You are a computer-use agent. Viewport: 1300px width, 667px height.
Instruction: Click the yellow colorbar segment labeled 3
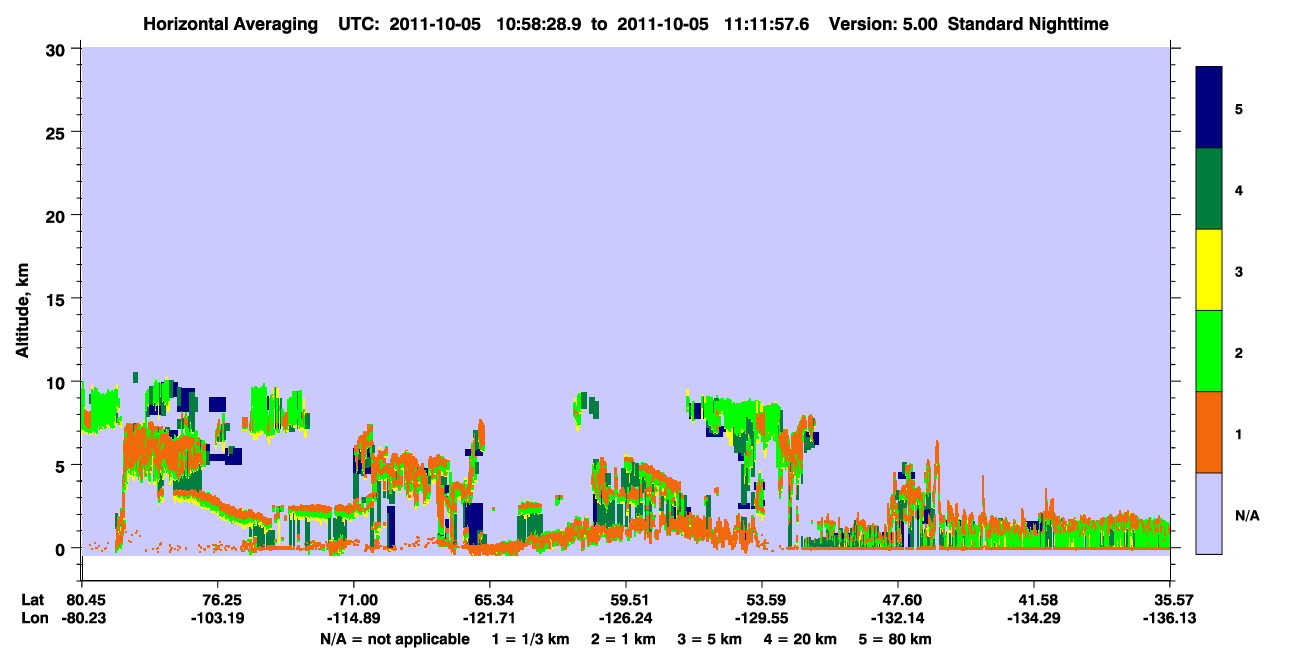(1210, 270)
